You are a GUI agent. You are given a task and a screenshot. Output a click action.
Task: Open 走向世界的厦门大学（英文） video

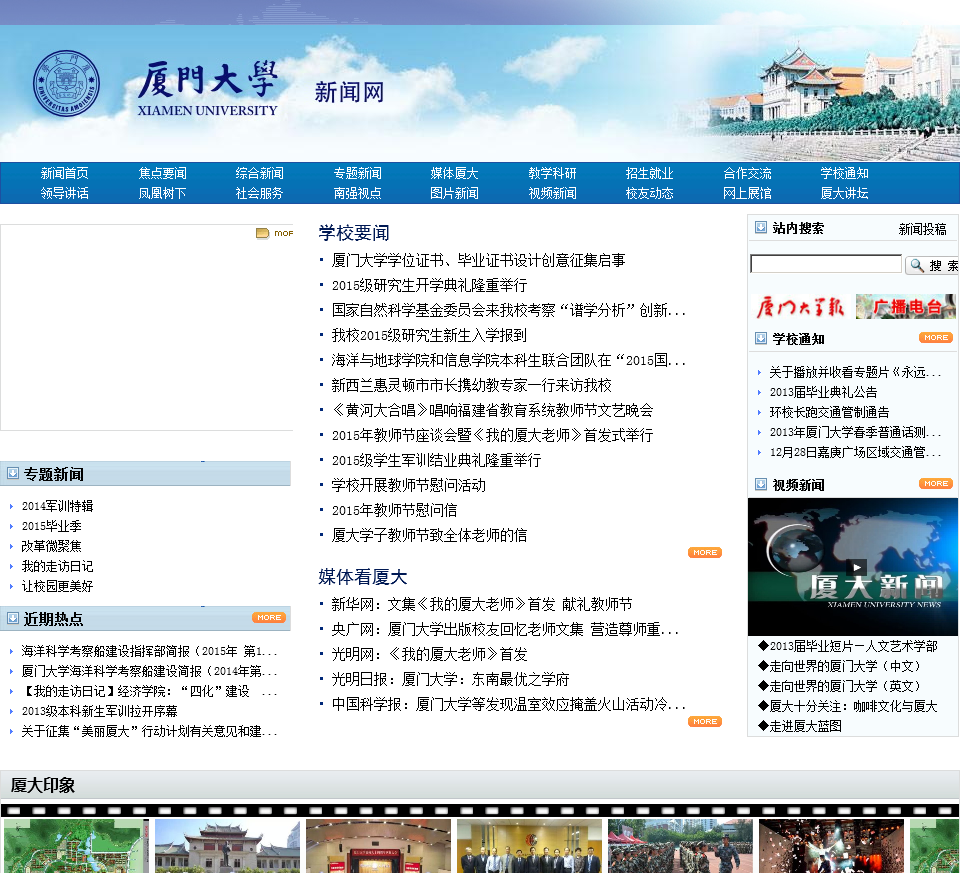point(839,686)
